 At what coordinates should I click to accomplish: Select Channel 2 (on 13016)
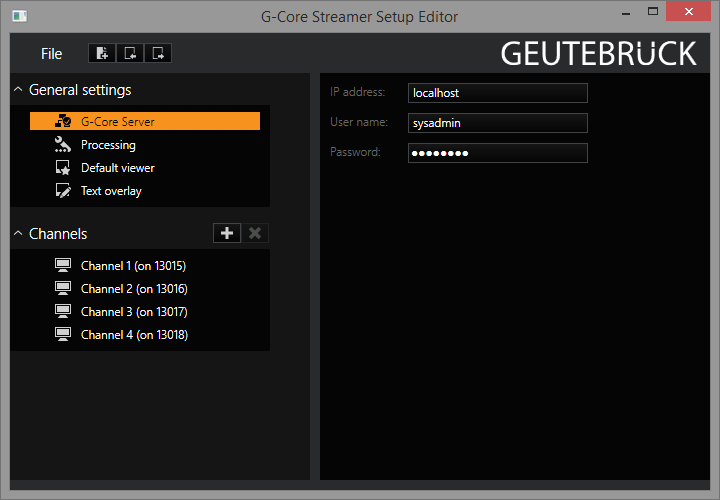tap(134, 289)
